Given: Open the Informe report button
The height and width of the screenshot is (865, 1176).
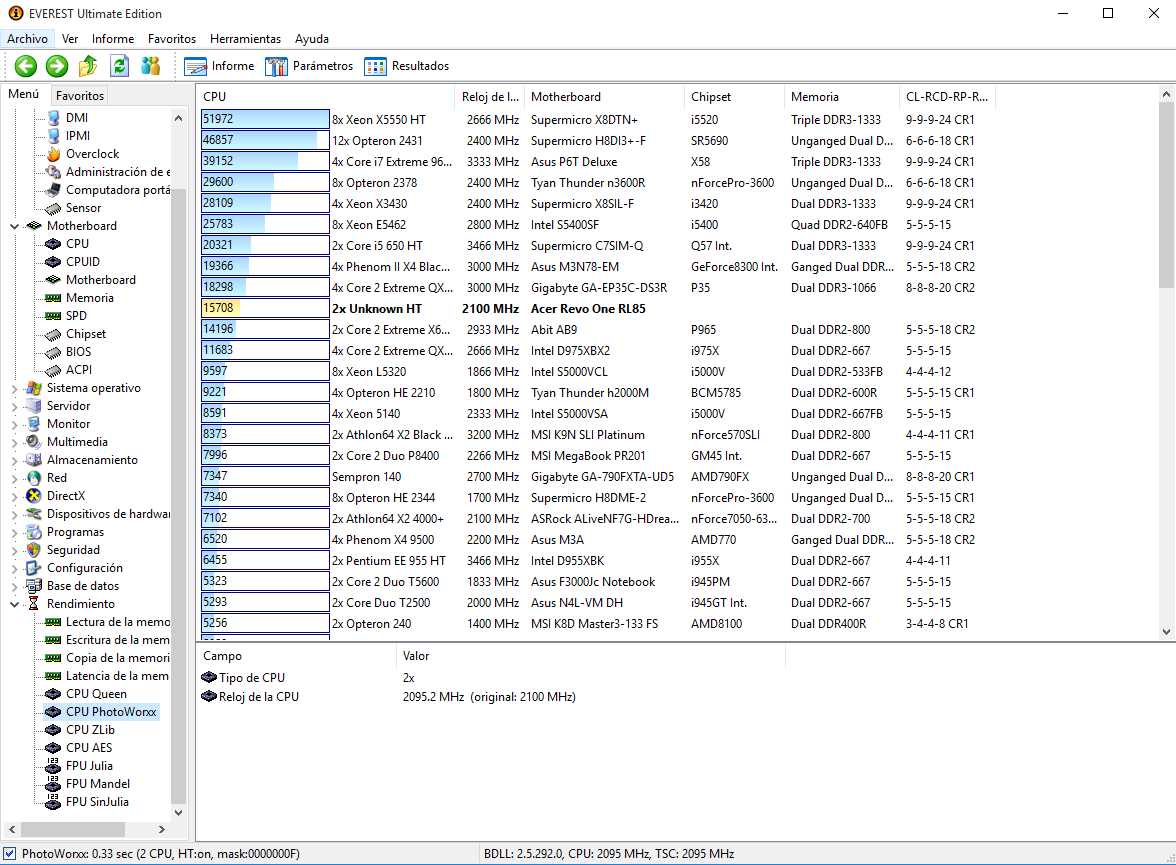Looking at the screenshot, I should pyautogui.click(x=220, y=66).
